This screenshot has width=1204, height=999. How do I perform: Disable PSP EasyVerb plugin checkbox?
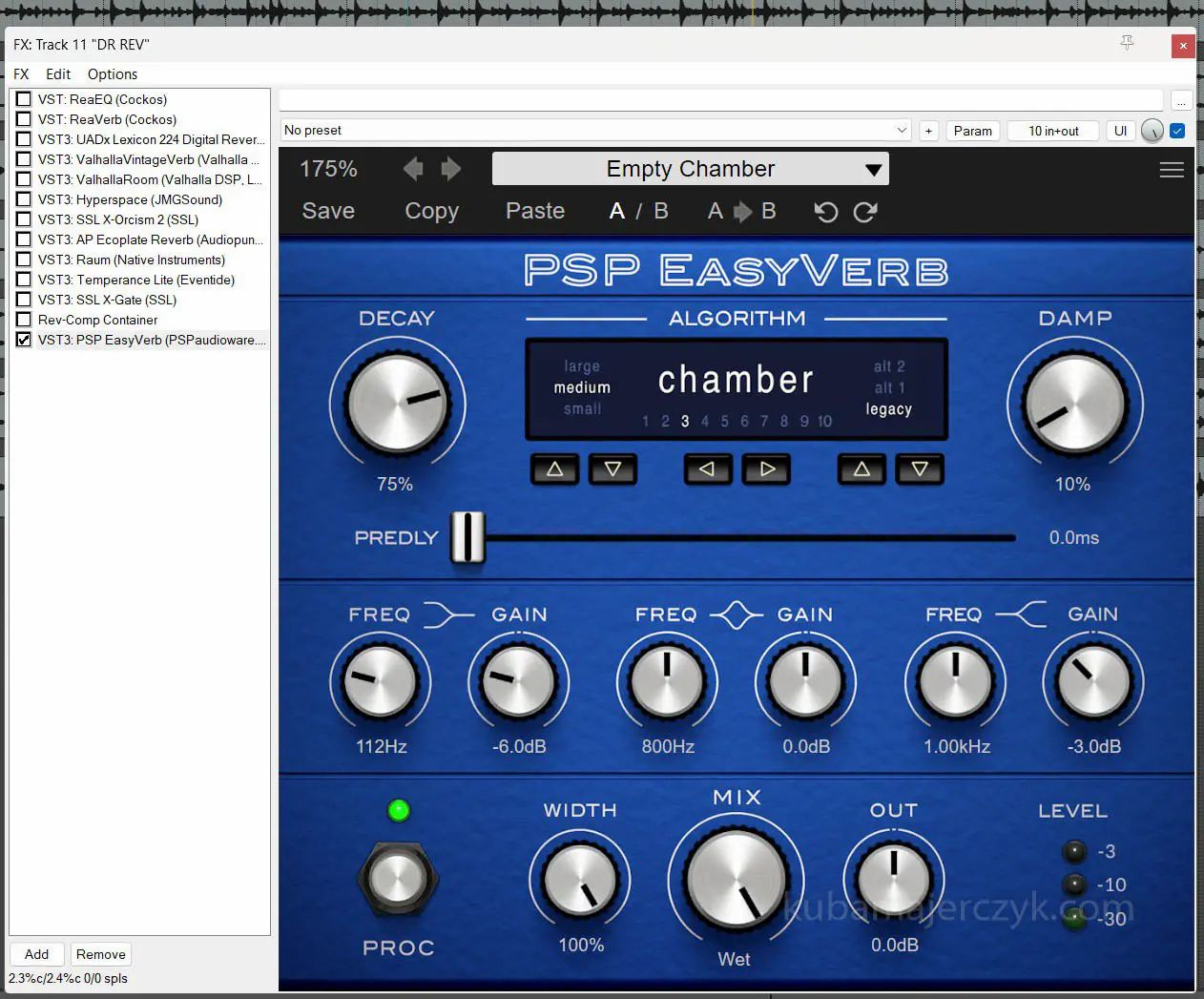pos(24,340)
